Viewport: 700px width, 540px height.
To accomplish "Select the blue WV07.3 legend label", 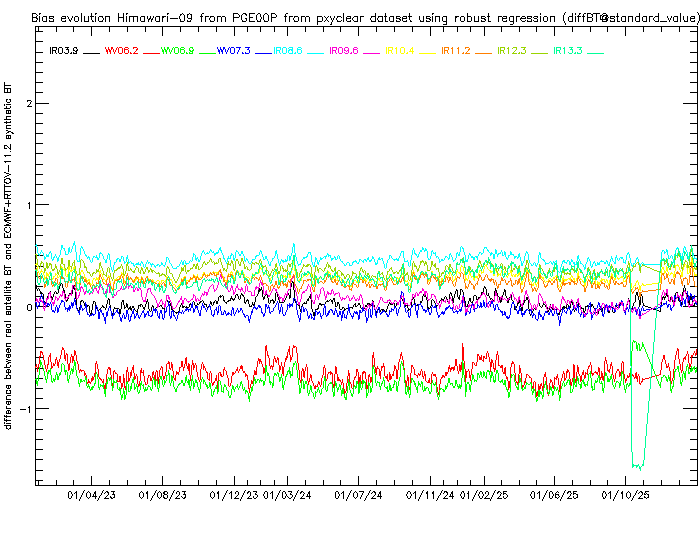I will tap(233, 50).
